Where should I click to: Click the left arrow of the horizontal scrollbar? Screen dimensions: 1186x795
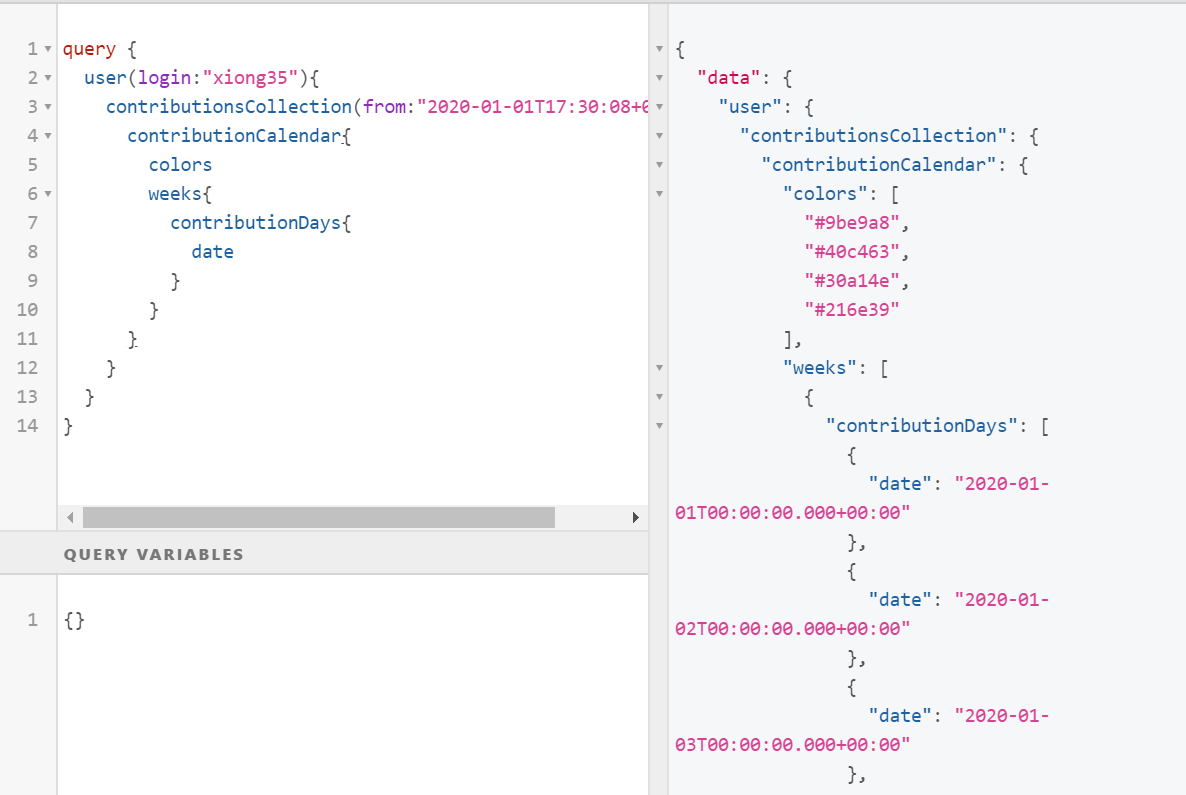tap(69, 517)
